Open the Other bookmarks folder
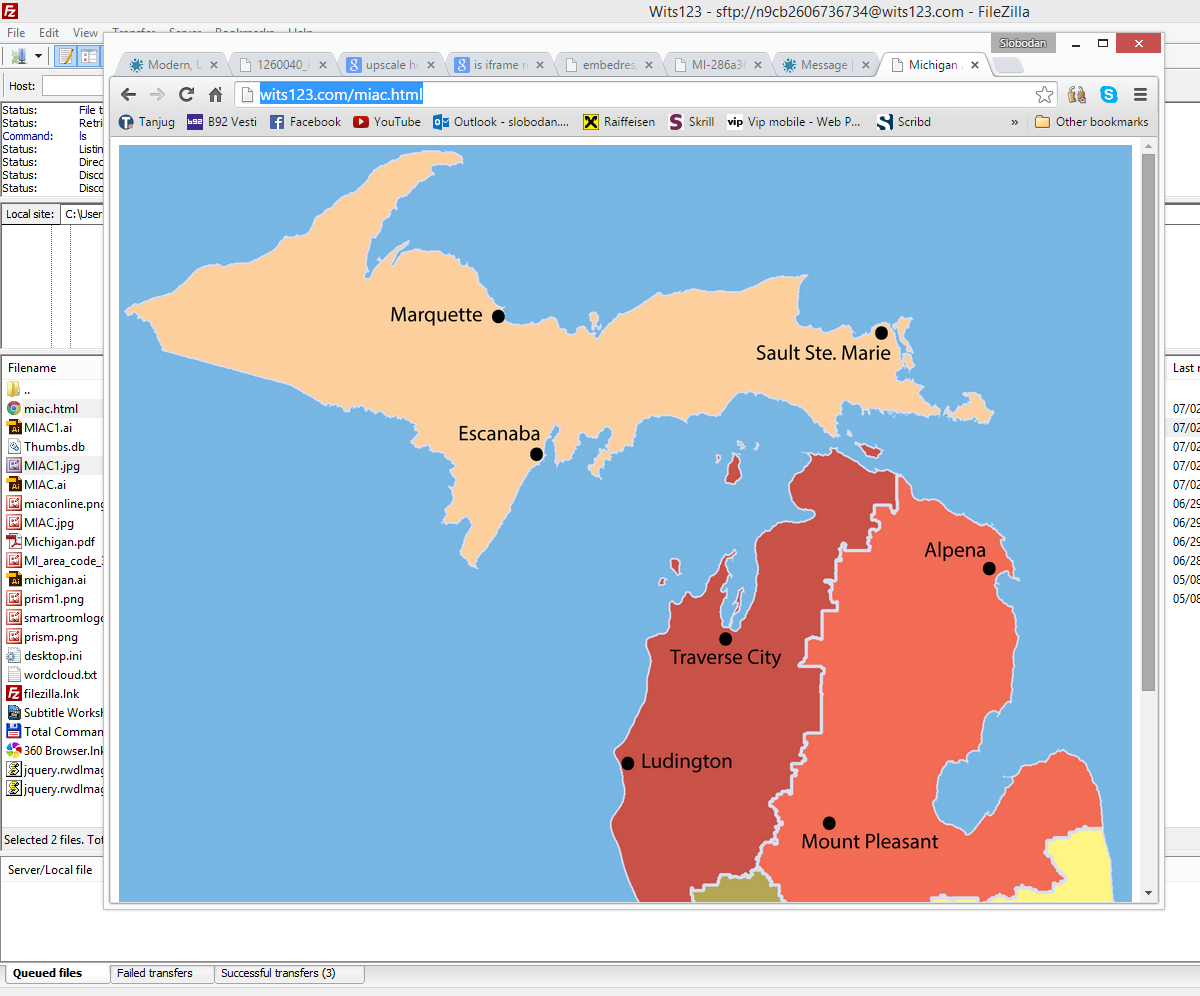The height and width of the screenshot is (996, 1200). 1091,122
